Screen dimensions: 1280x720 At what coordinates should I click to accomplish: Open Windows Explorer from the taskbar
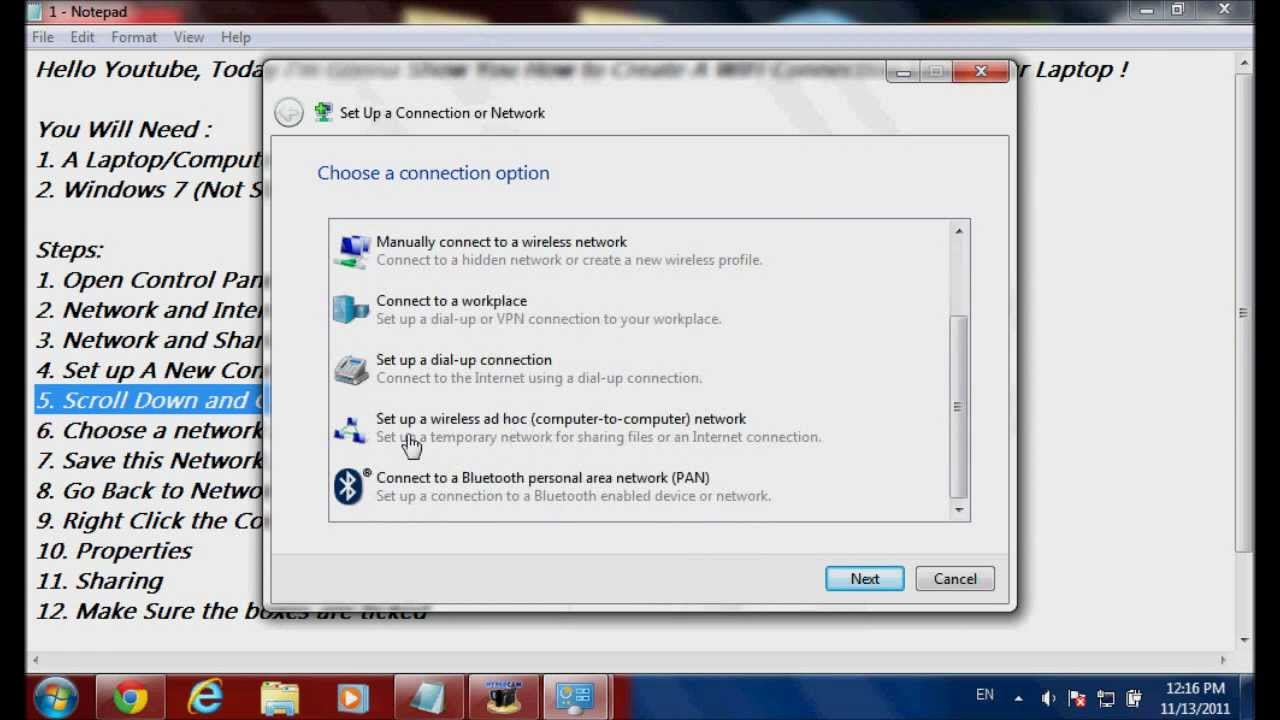pos(279,697)
